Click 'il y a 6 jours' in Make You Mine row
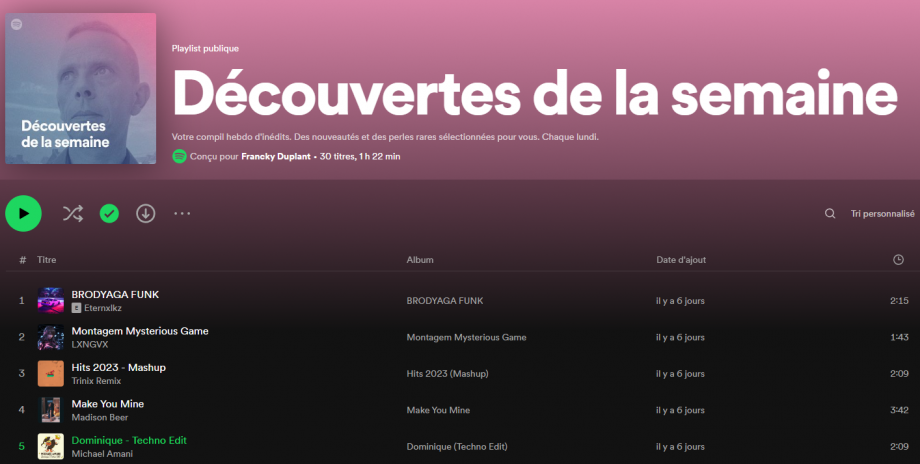The image size is (920, 464). (x=680, y=410)
